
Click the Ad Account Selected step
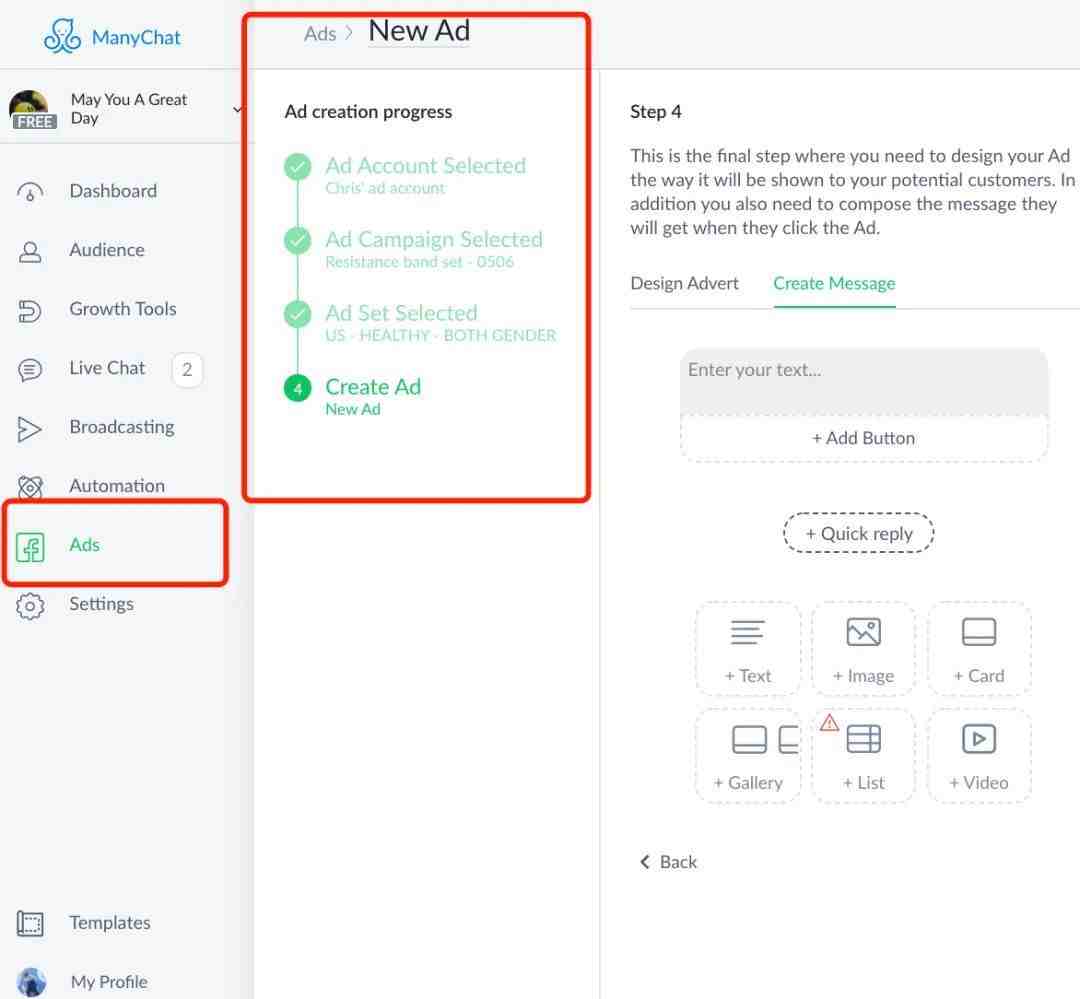pyautogui.click(x=425, y=166)
